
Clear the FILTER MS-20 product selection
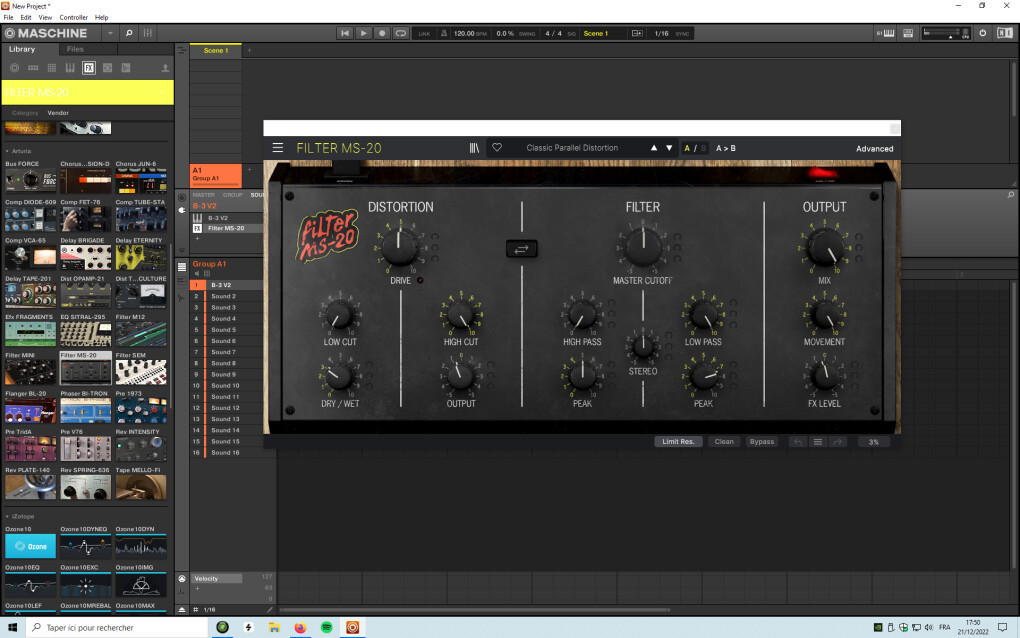pos(162,92)
